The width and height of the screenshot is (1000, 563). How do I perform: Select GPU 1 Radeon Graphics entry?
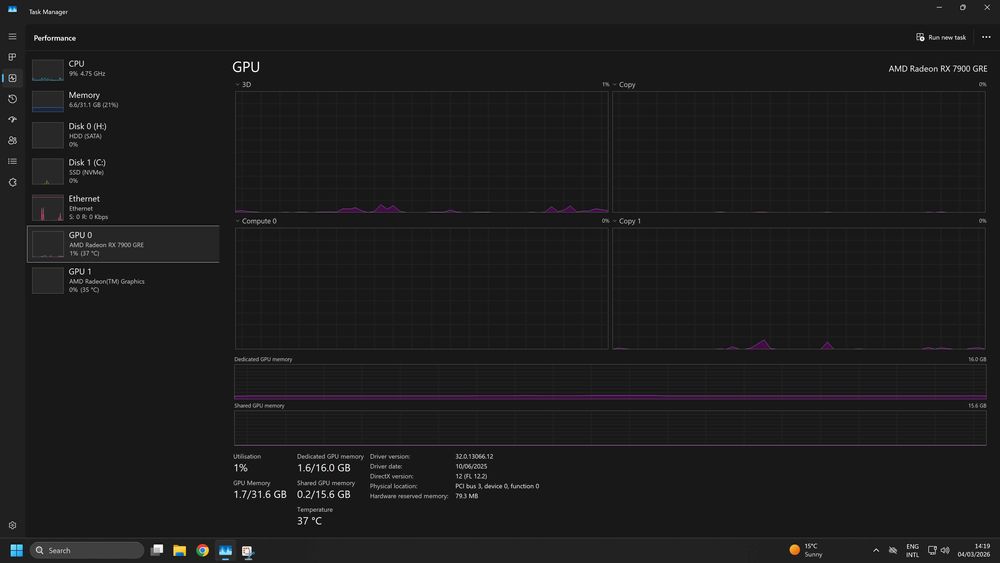(x=123, y=280)
